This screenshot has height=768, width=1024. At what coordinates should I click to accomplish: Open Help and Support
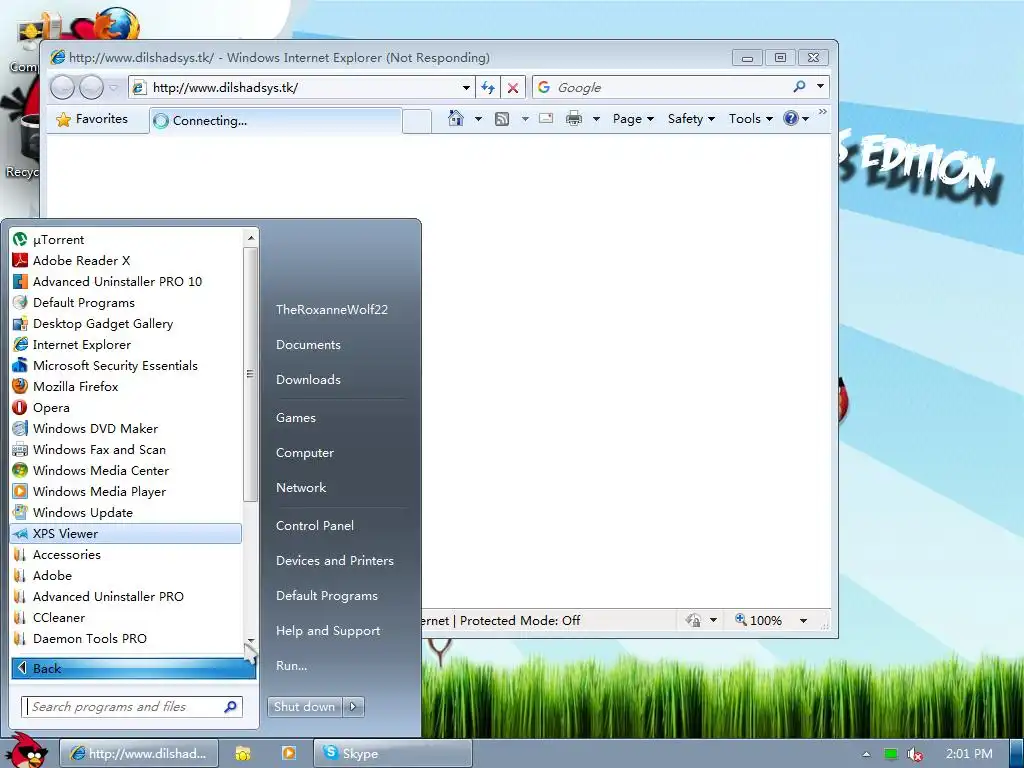pyautogui.click(x=328, y=631)
